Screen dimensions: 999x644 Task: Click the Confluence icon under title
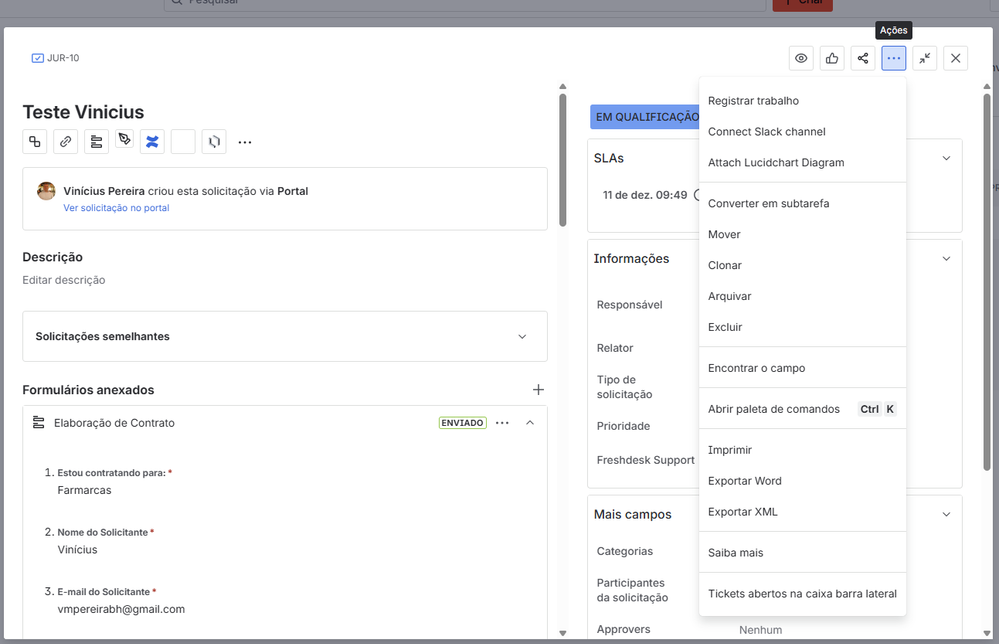pos(152,141)
